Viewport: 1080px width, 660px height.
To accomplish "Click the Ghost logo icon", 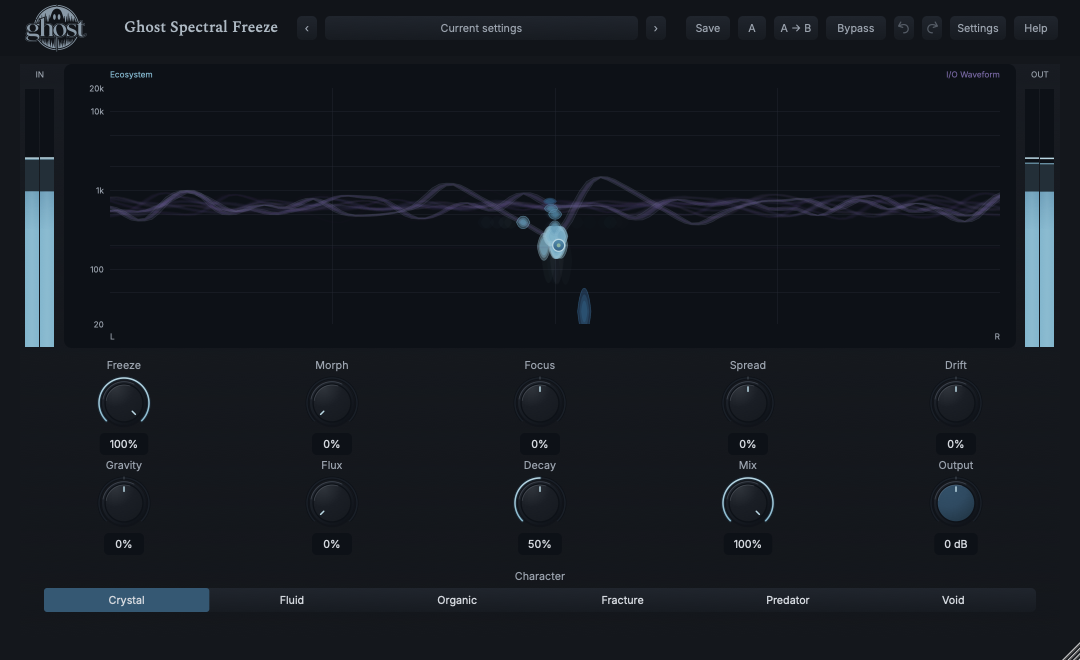I will pos(56,28).
